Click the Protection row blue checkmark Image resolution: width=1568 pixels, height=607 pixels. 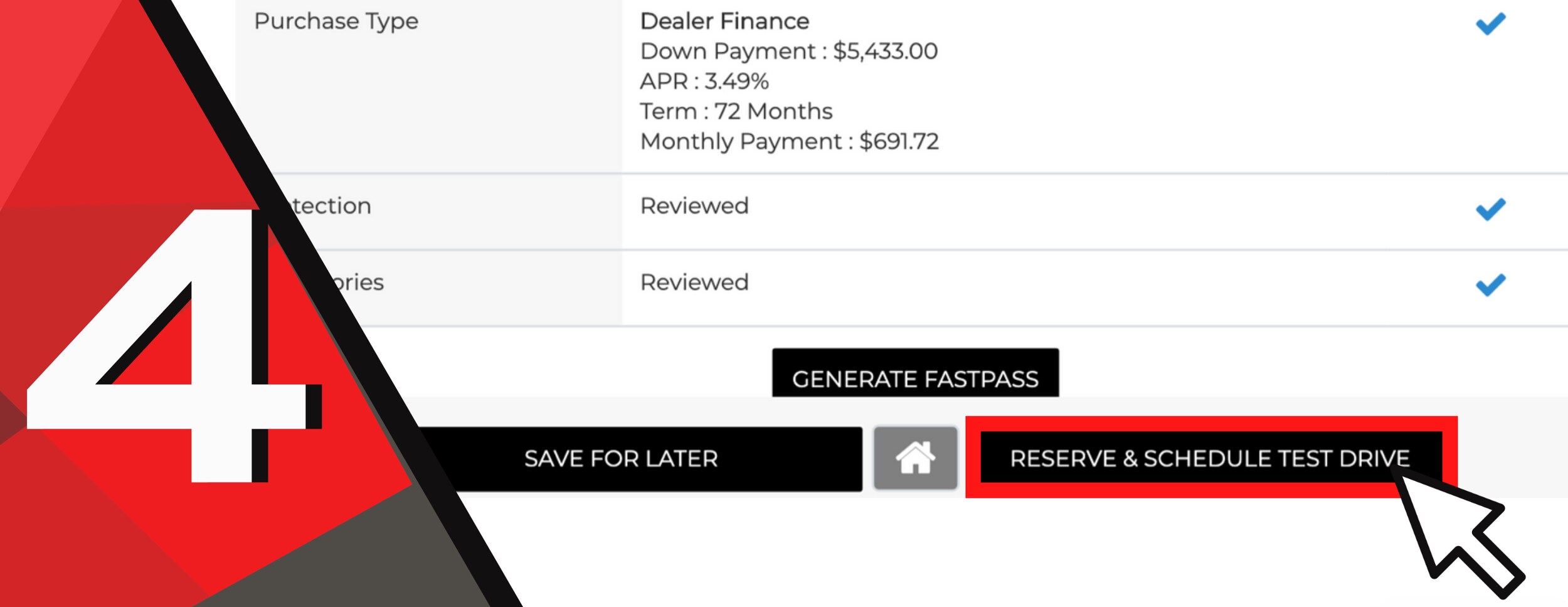tap(1490, 209)
